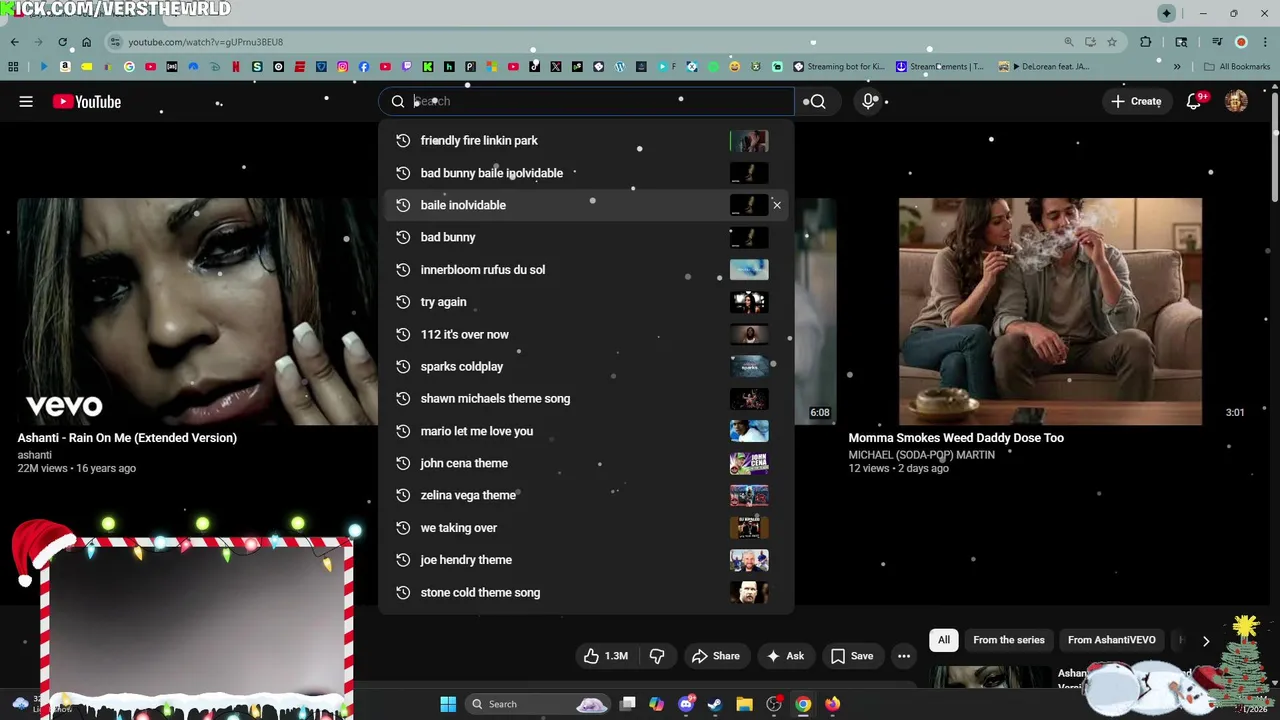Viewport: 1280px width, 720px height.
Task: Select suggestion '112 it's over now'
Action: (586, 334)
